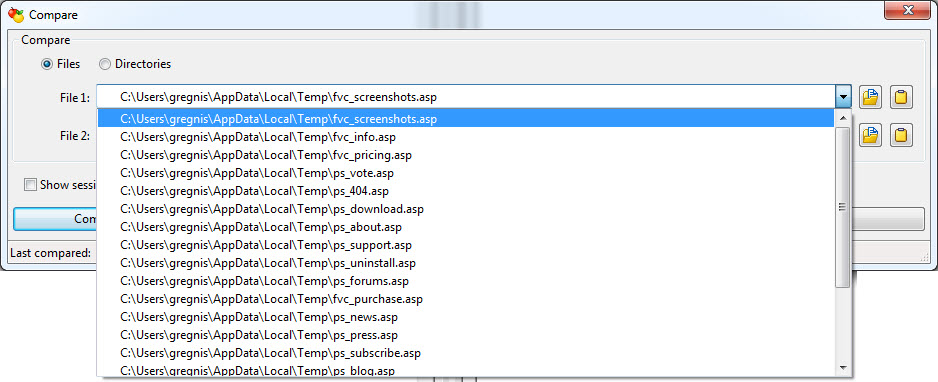Choose ps_download.asp from the list
Image resolution: width=938 pixels, height=382 pixels.
coord(466,209)
